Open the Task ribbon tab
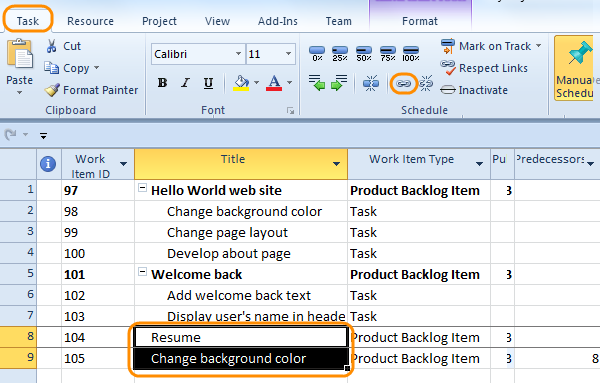The width and height of the screenshot is (600, 383). click(28, 21)
